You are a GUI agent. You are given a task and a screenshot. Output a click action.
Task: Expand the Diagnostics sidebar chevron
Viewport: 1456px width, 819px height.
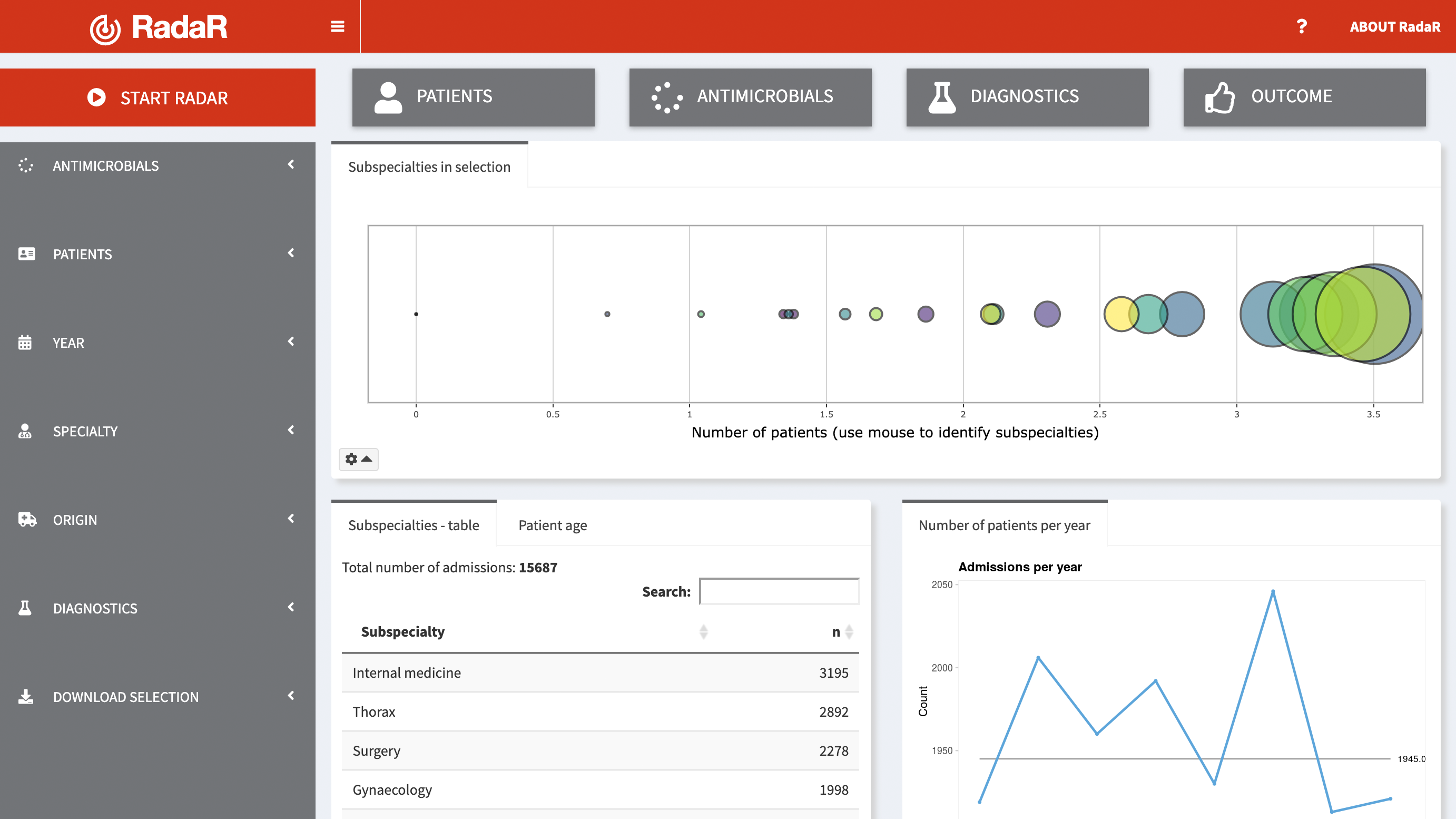point(291,607)
